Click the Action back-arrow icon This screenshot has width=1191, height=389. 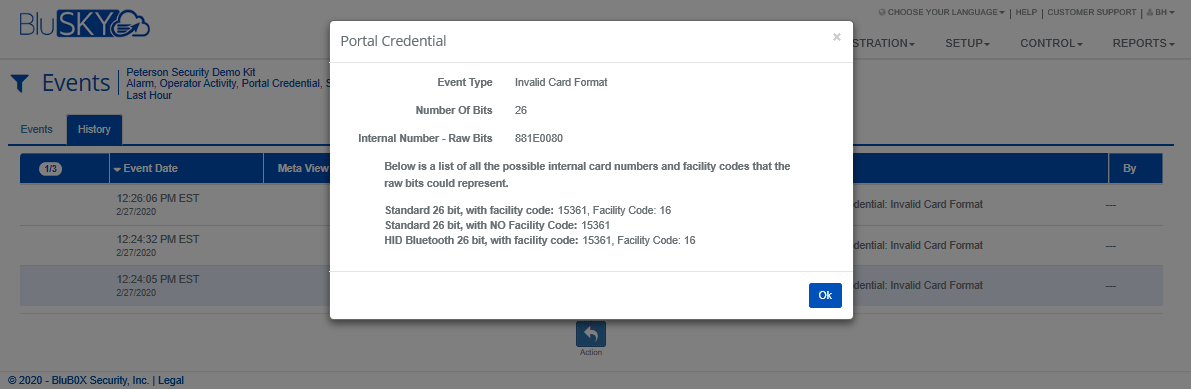click(590, 334)
